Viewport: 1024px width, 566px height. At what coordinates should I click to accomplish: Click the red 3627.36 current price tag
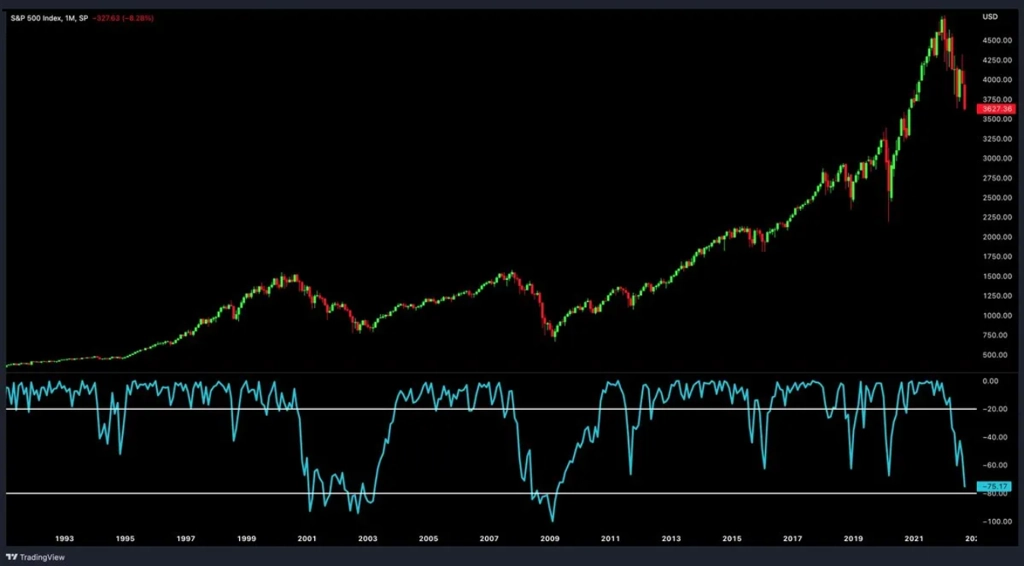click(x=996, y=109)
